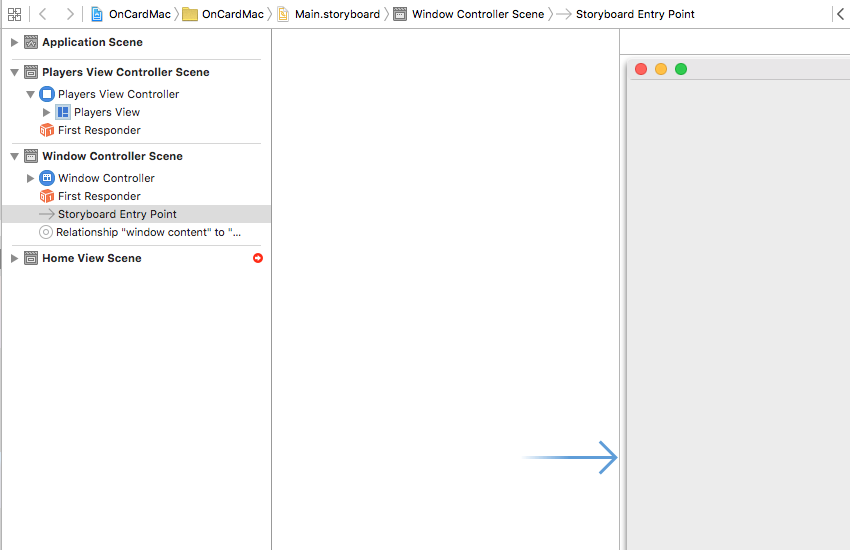This screenshot has height=550, width=850.
Task: Select the Window Controller row
Action: click(136, 178)
